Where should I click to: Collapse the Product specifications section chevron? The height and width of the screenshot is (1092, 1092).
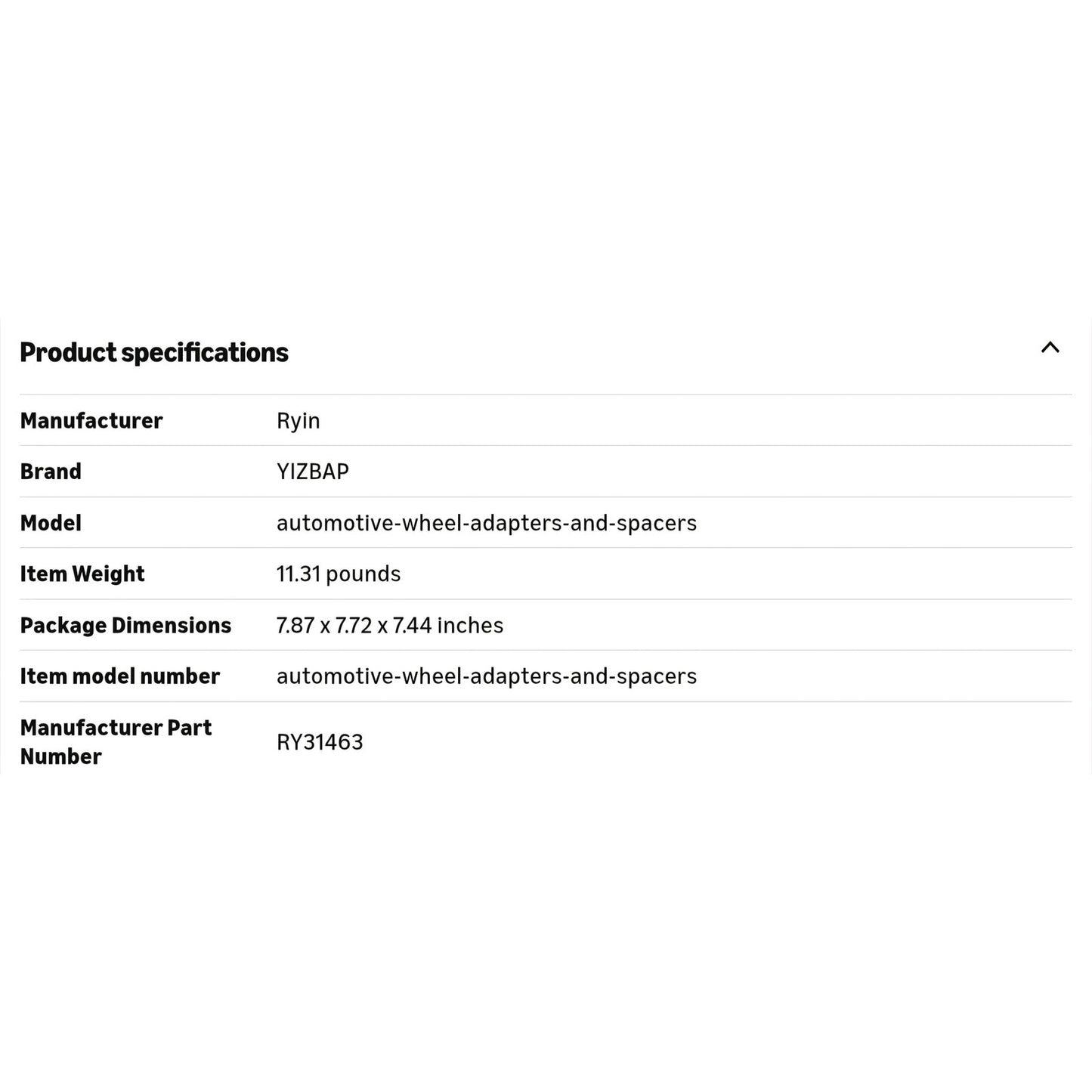[1050, 348]
